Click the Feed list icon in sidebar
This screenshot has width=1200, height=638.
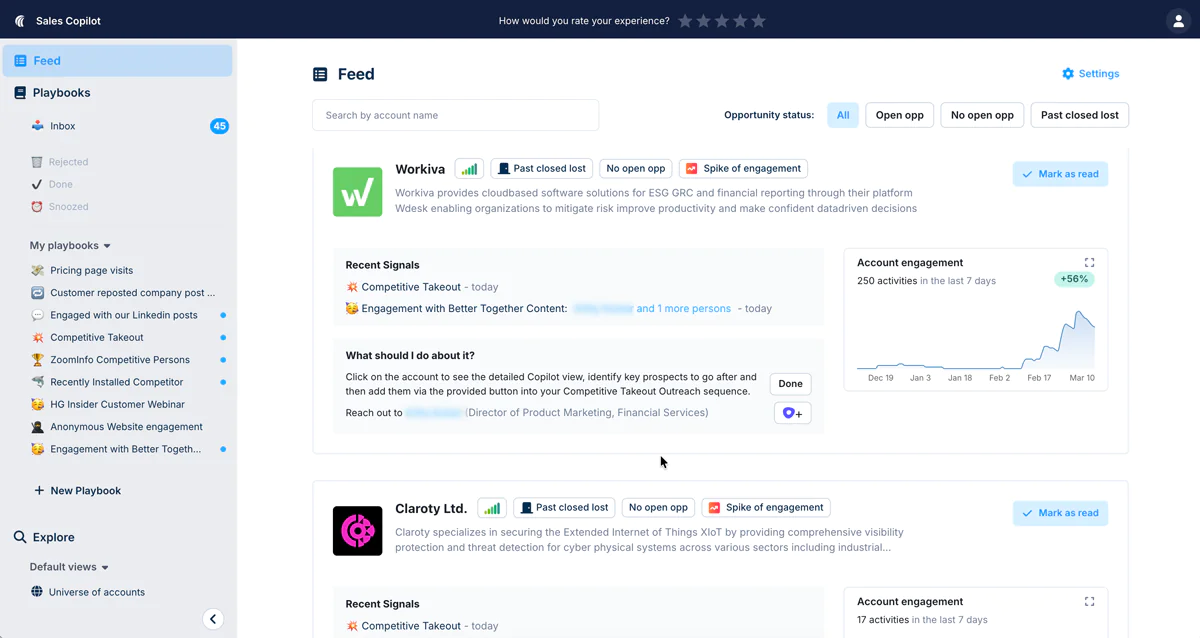(x=20, y=61)
